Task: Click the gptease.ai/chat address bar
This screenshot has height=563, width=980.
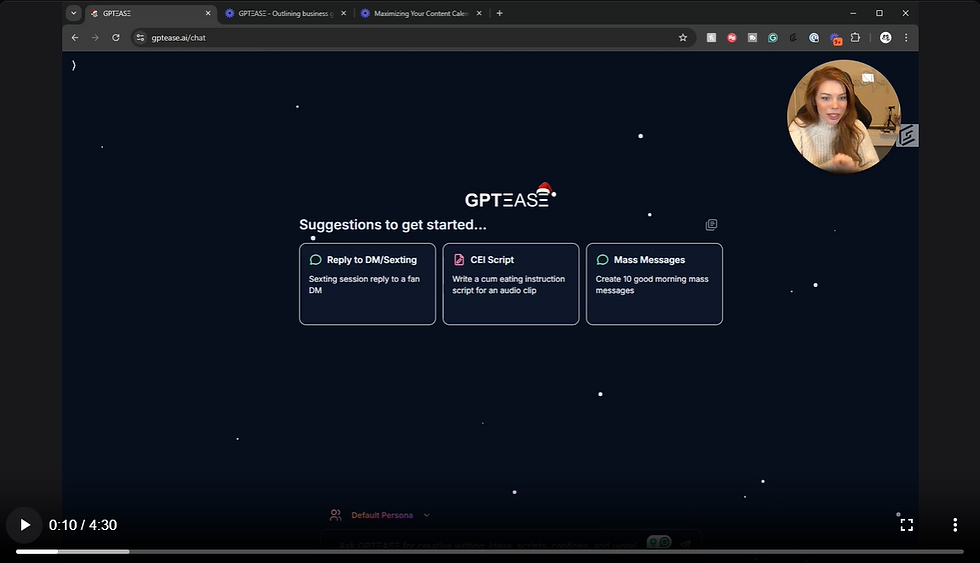Action: point(412,37)
